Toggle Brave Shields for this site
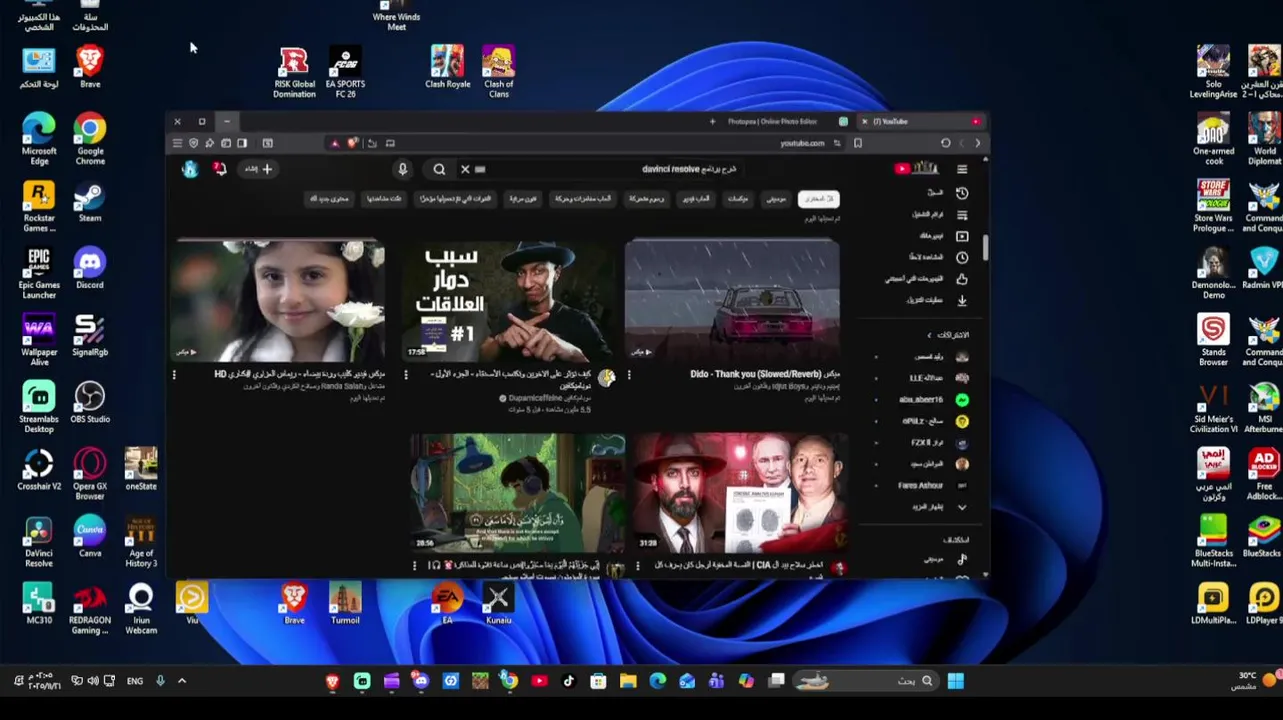 point(352,143)
